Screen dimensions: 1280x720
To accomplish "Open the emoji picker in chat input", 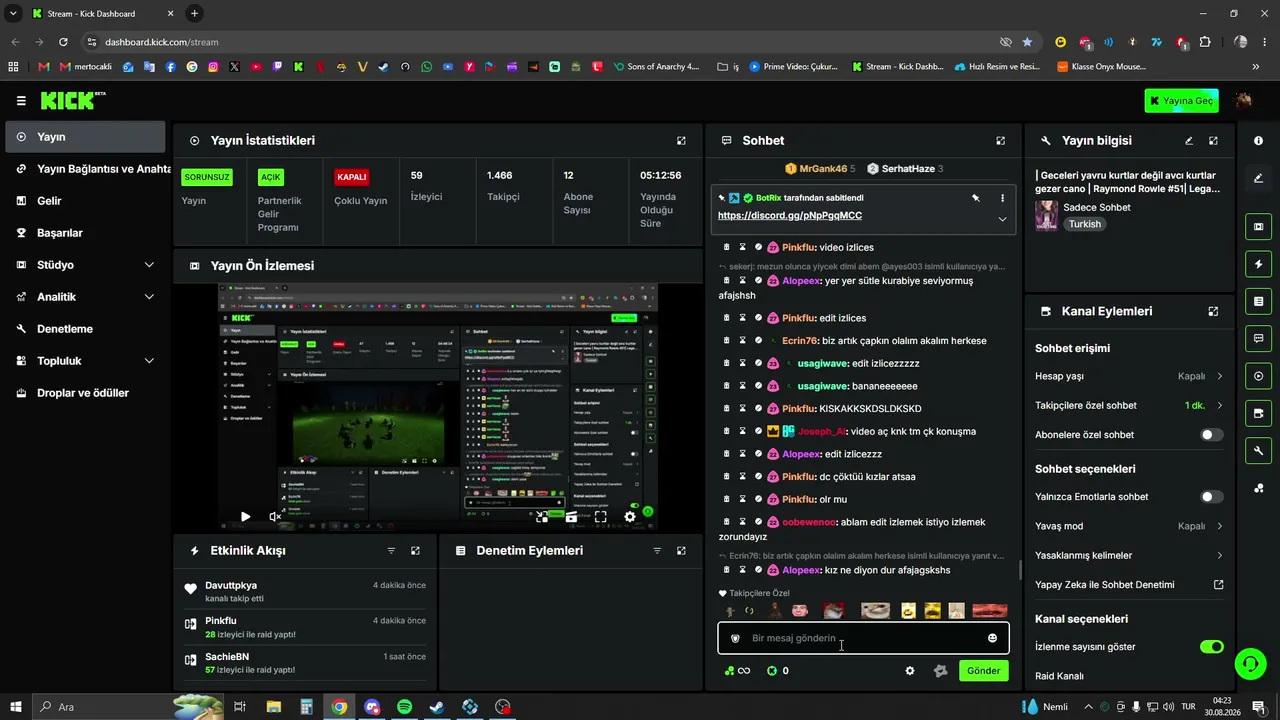I will 992,638.
